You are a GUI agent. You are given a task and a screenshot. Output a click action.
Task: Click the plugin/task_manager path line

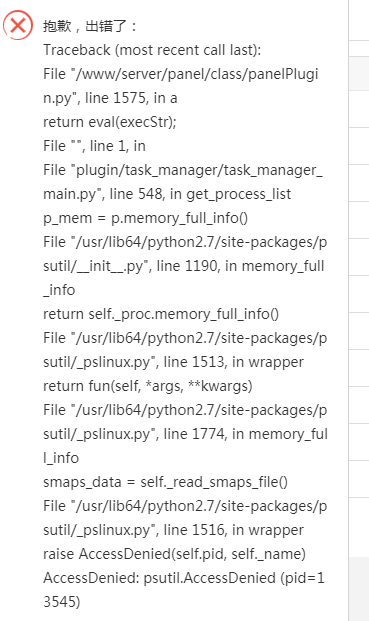coord(183,170)
